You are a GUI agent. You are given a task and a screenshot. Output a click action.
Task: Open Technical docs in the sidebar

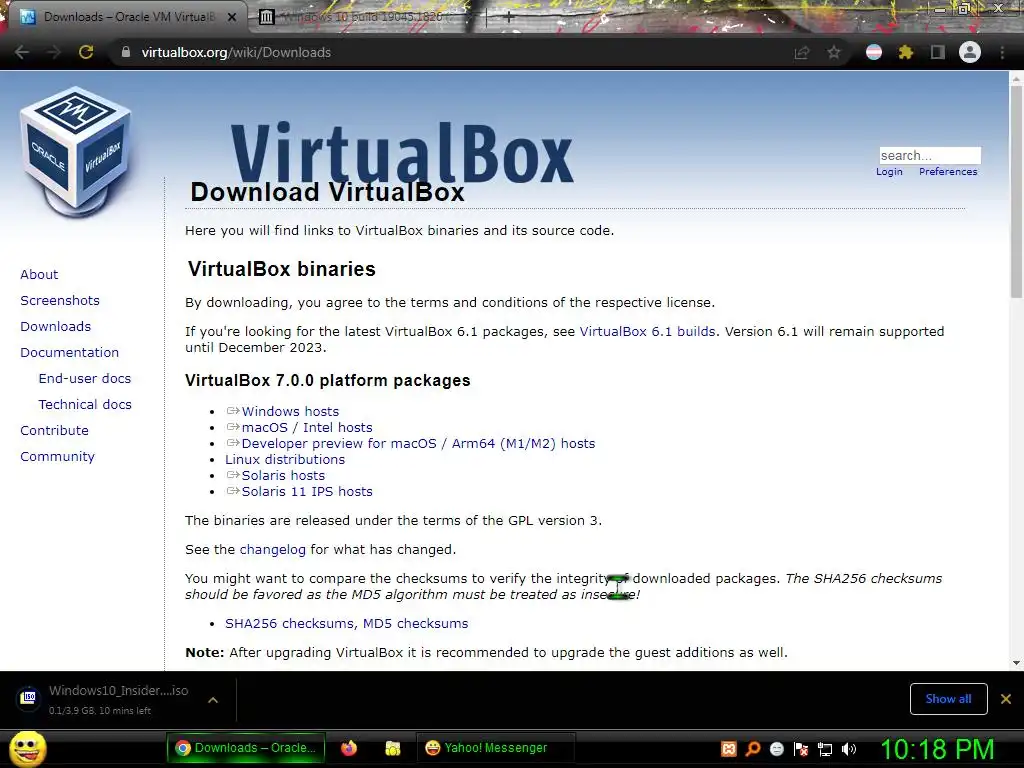pos(85,405)
